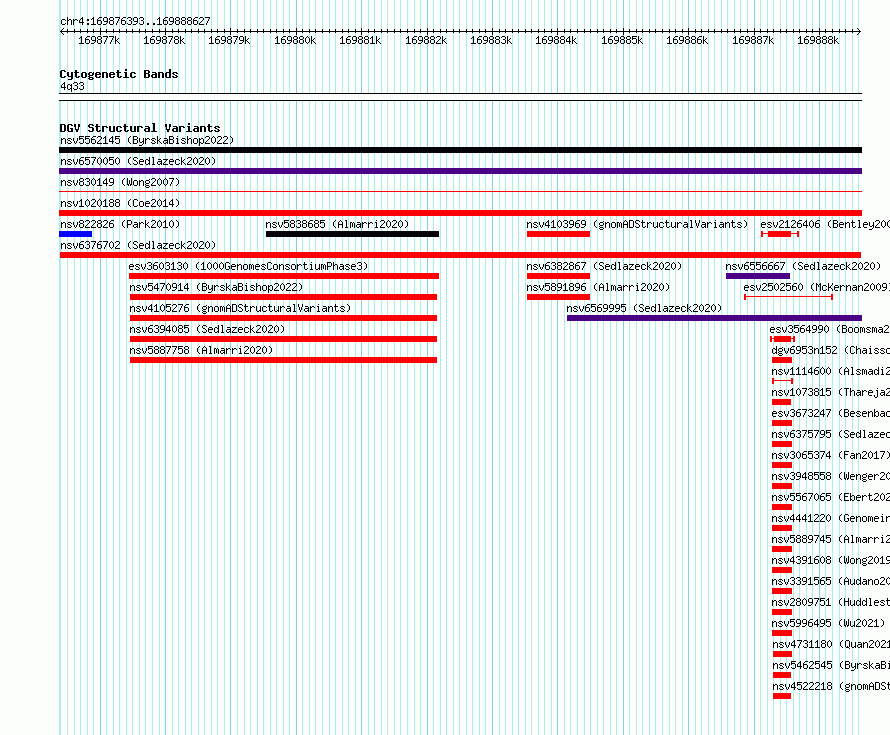This screenshot has width=890, height=735.
Task: Click the red bar under nsv5996495
Action: 782,633
